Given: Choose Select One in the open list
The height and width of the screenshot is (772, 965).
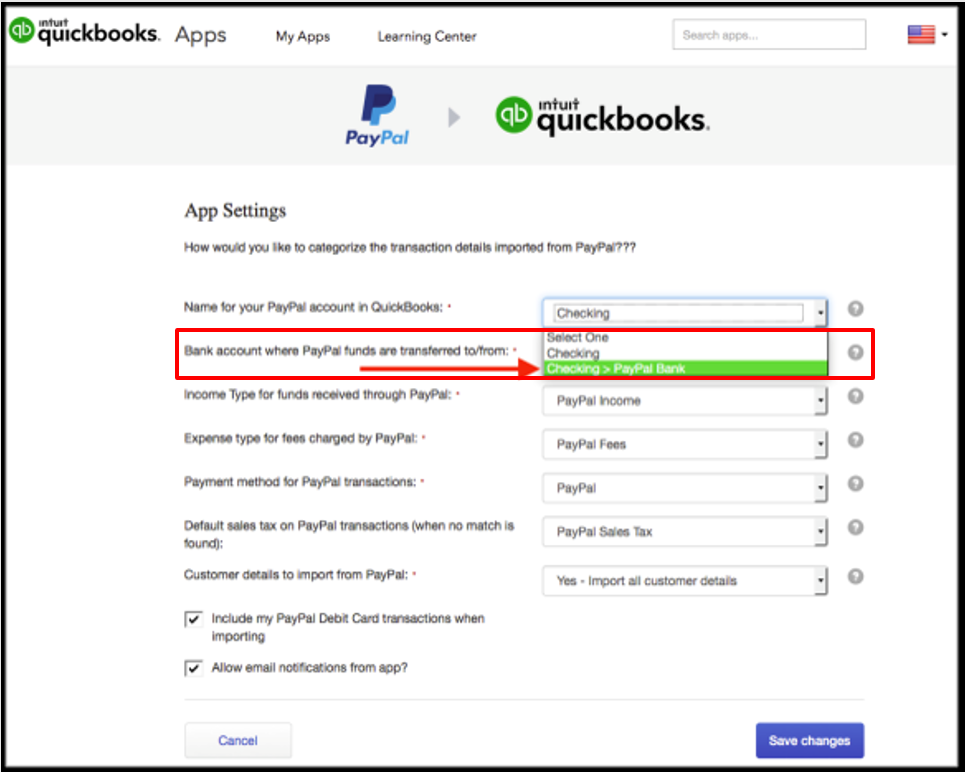Looking at the screenshot, I should tap(685, 337).
